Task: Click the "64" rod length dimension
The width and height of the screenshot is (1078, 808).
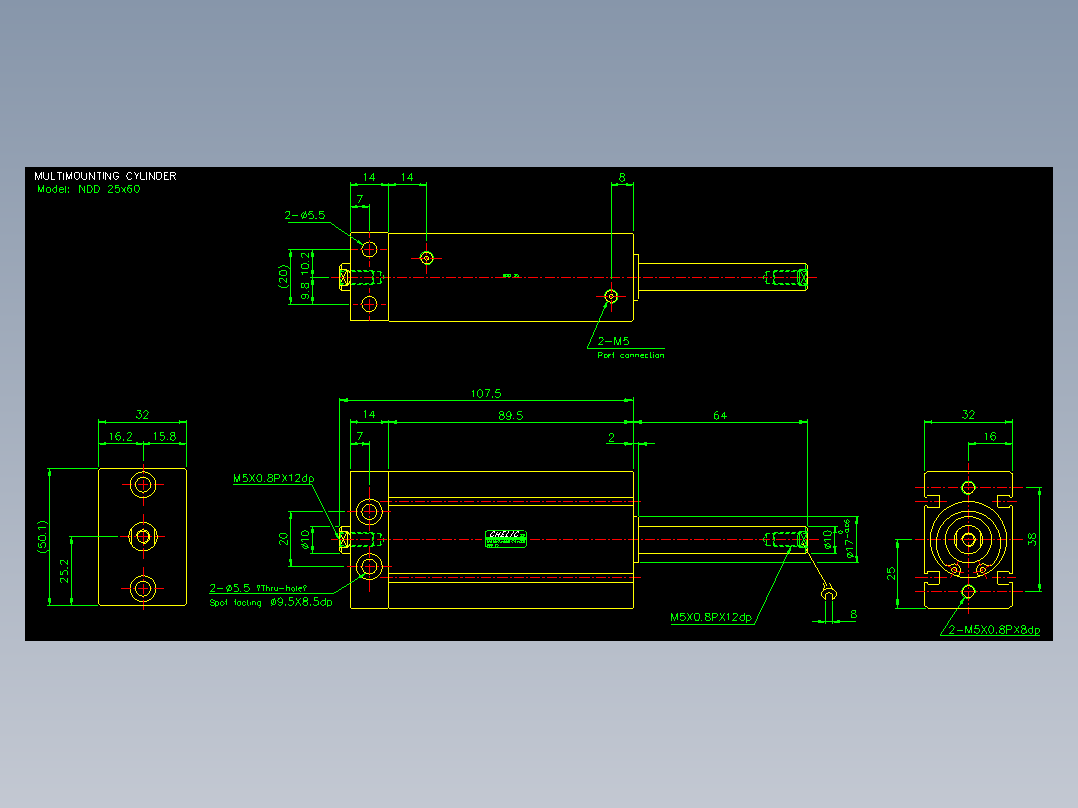Action: pos(720,415)
